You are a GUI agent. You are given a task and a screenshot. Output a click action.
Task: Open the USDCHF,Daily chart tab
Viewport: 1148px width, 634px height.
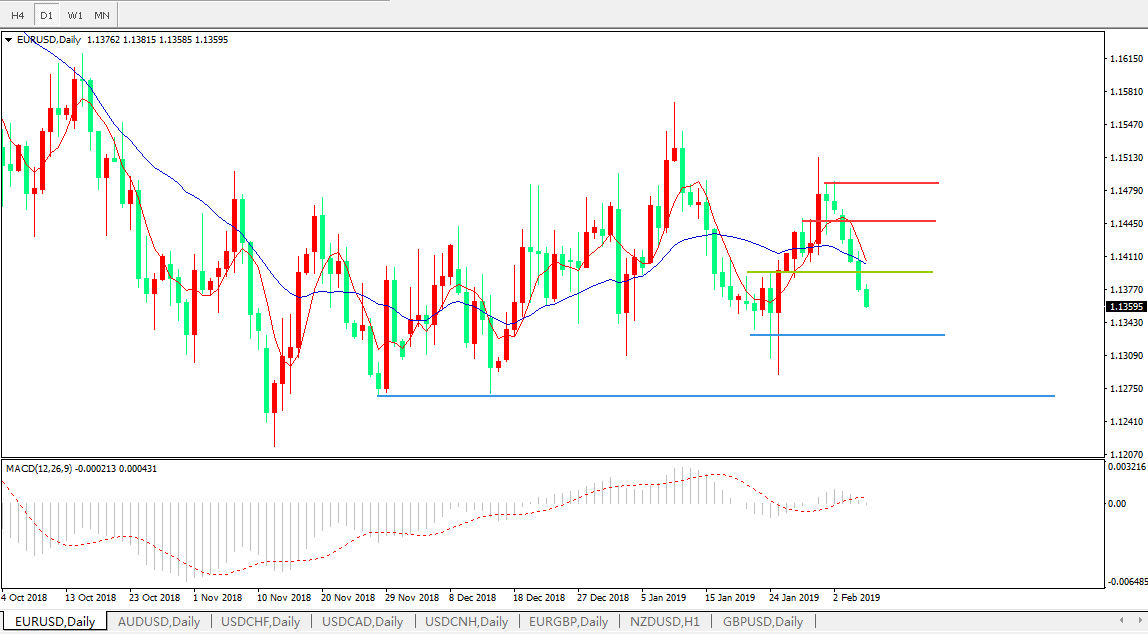click(x=260, y=622)
